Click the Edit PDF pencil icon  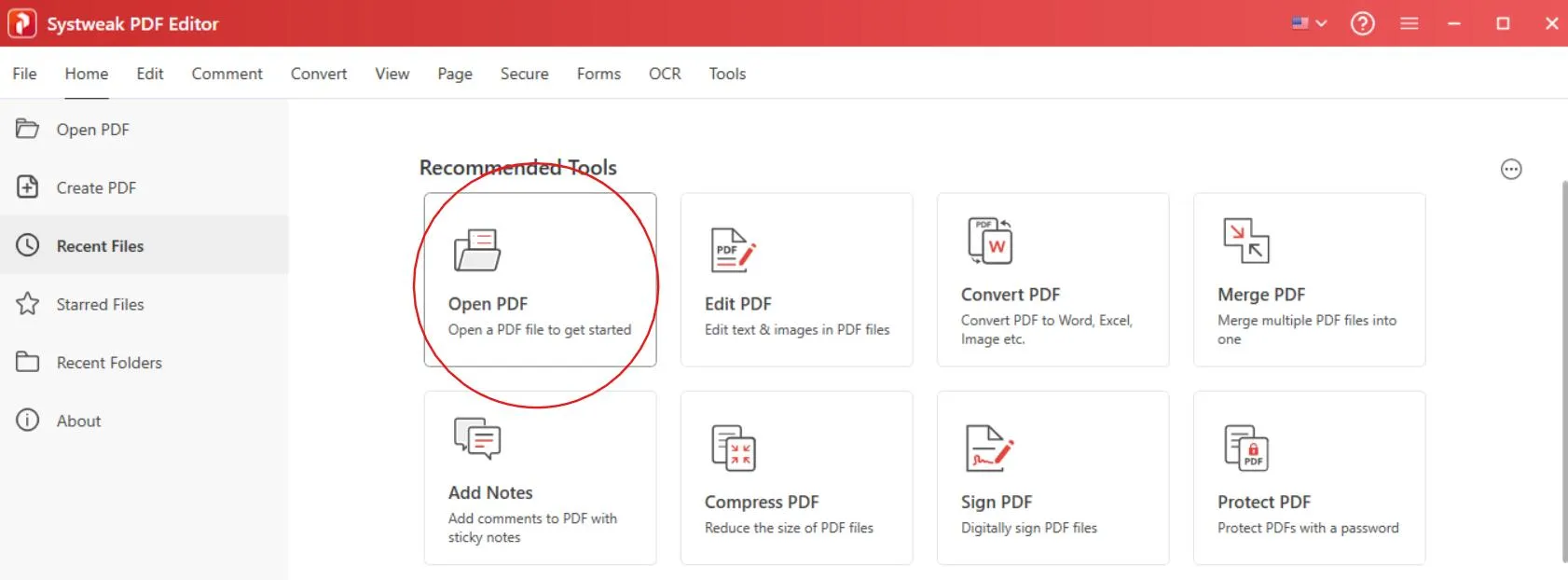(x=733, y=250)
